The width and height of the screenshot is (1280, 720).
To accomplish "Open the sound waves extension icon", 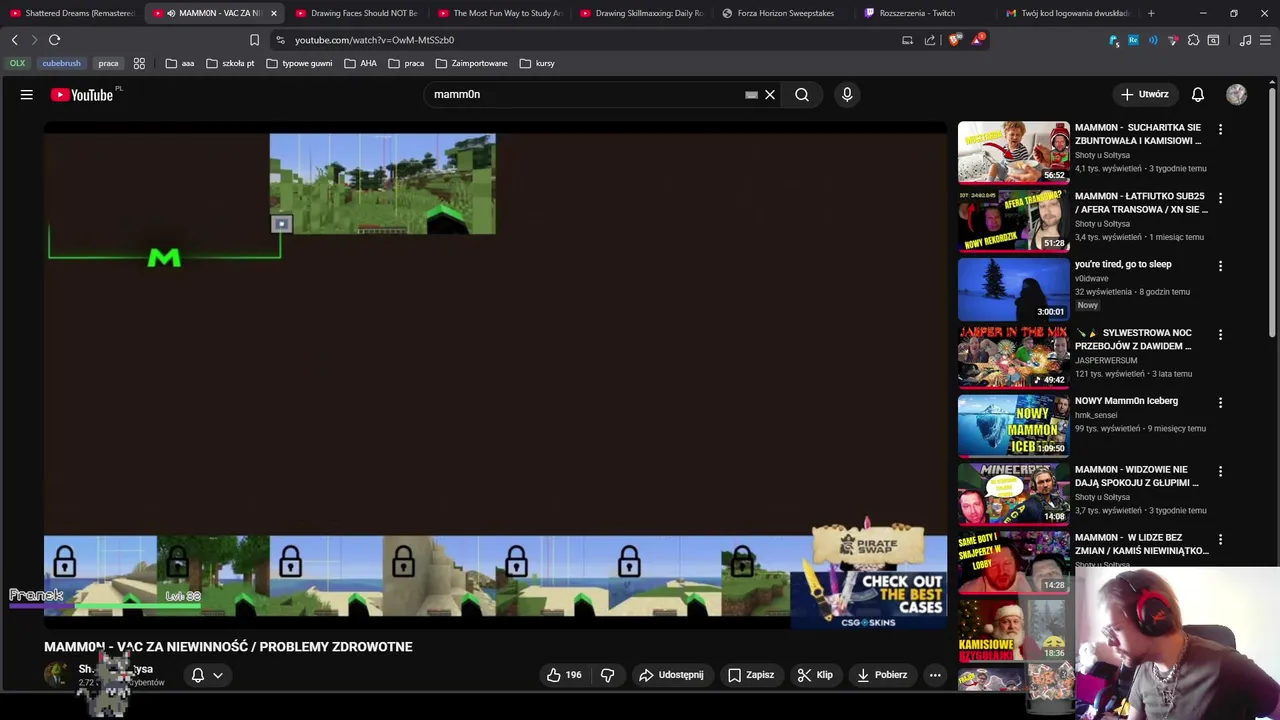I will coord(1153,40).
